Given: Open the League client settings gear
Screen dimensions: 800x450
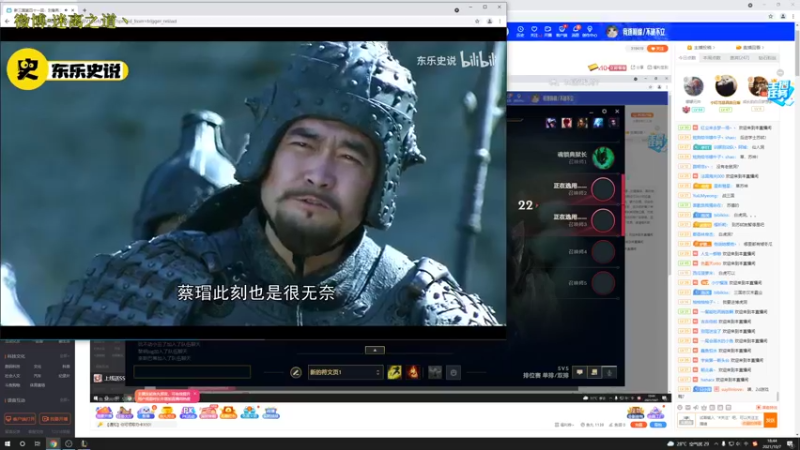Looking at the screenshot, I should point(604,111).
